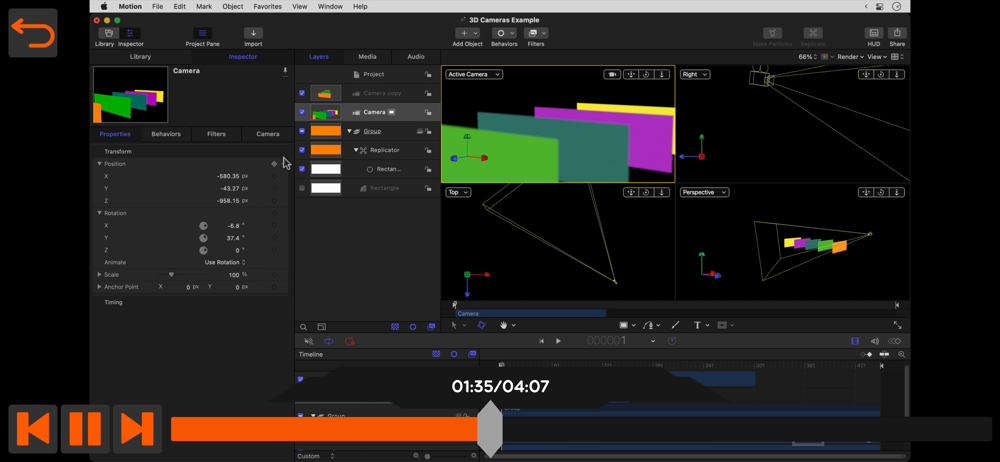This screenshot has width=1000, height=462.
Task: Skip to the previous video
Action: point(33,428)
